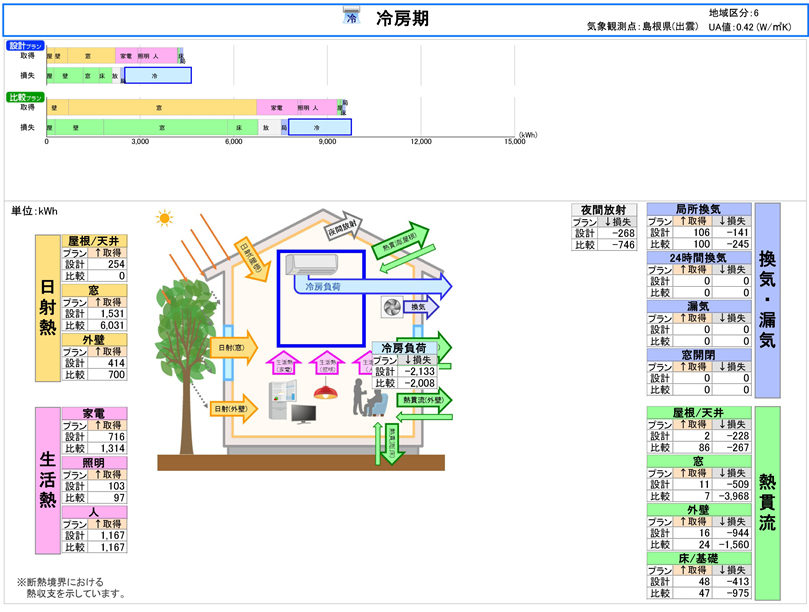Click the air conditioner icon beside the 冷房期 title

click(x=351, y=17)
